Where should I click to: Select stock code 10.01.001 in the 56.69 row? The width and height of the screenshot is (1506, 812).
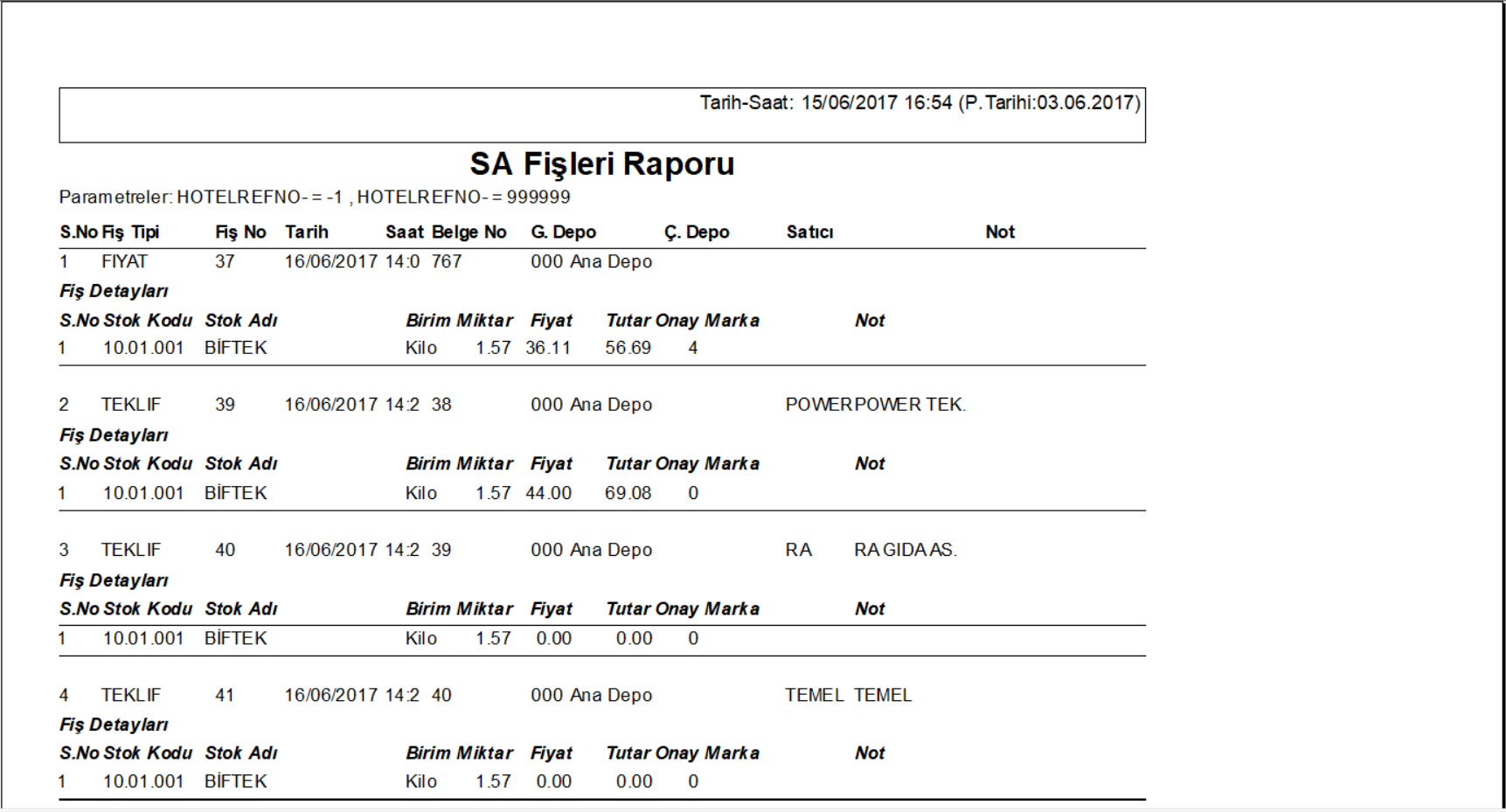pyautogui.click(x=143, y=348)
